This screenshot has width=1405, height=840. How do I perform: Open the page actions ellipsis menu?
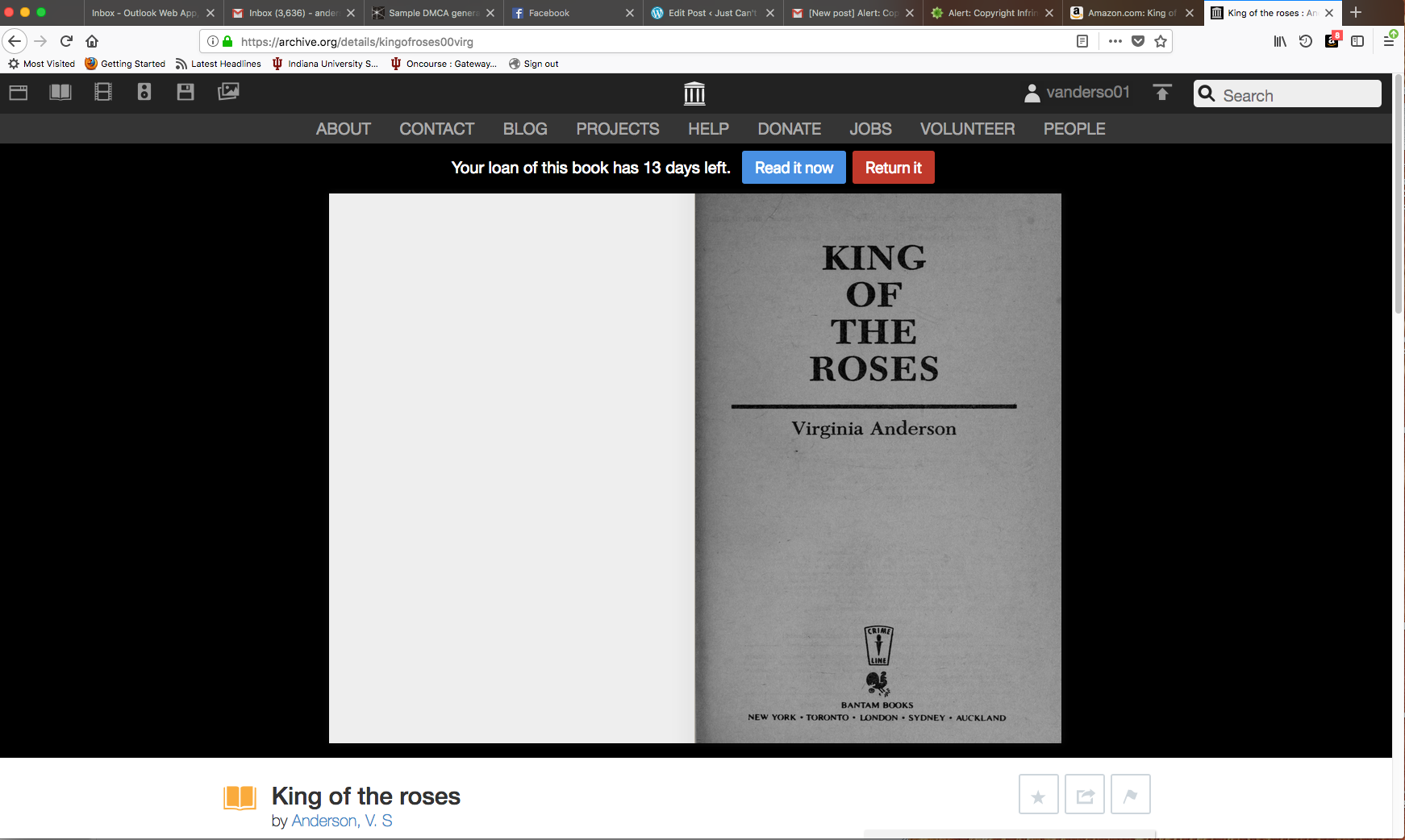[1115, 41]
